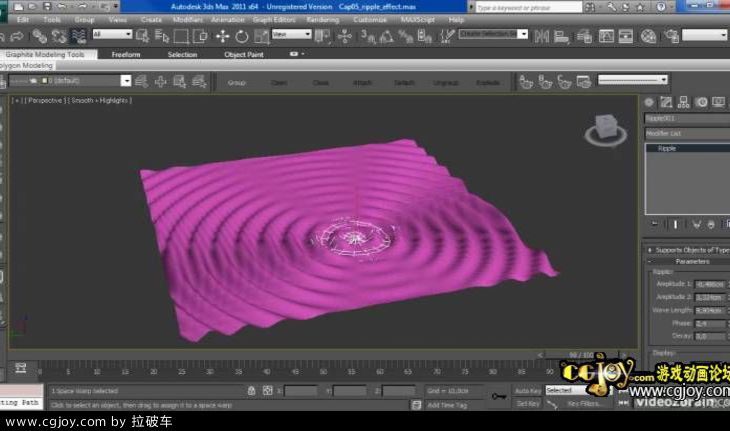Click the Hierarchy panel tab icon

pyautogui.click(x=685, y=102)
